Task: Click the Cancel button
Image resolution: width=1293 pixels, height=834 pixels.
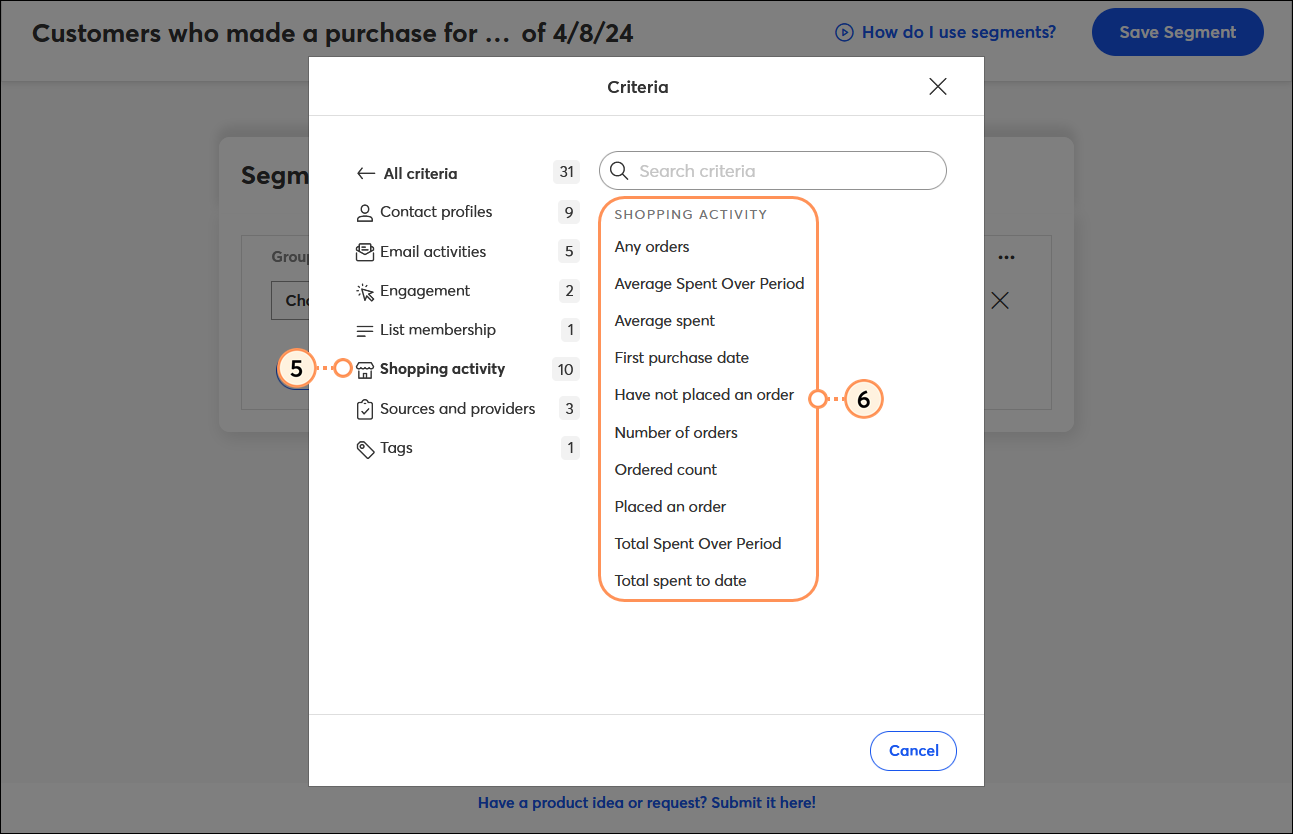Action: click(x=913, y=751)
